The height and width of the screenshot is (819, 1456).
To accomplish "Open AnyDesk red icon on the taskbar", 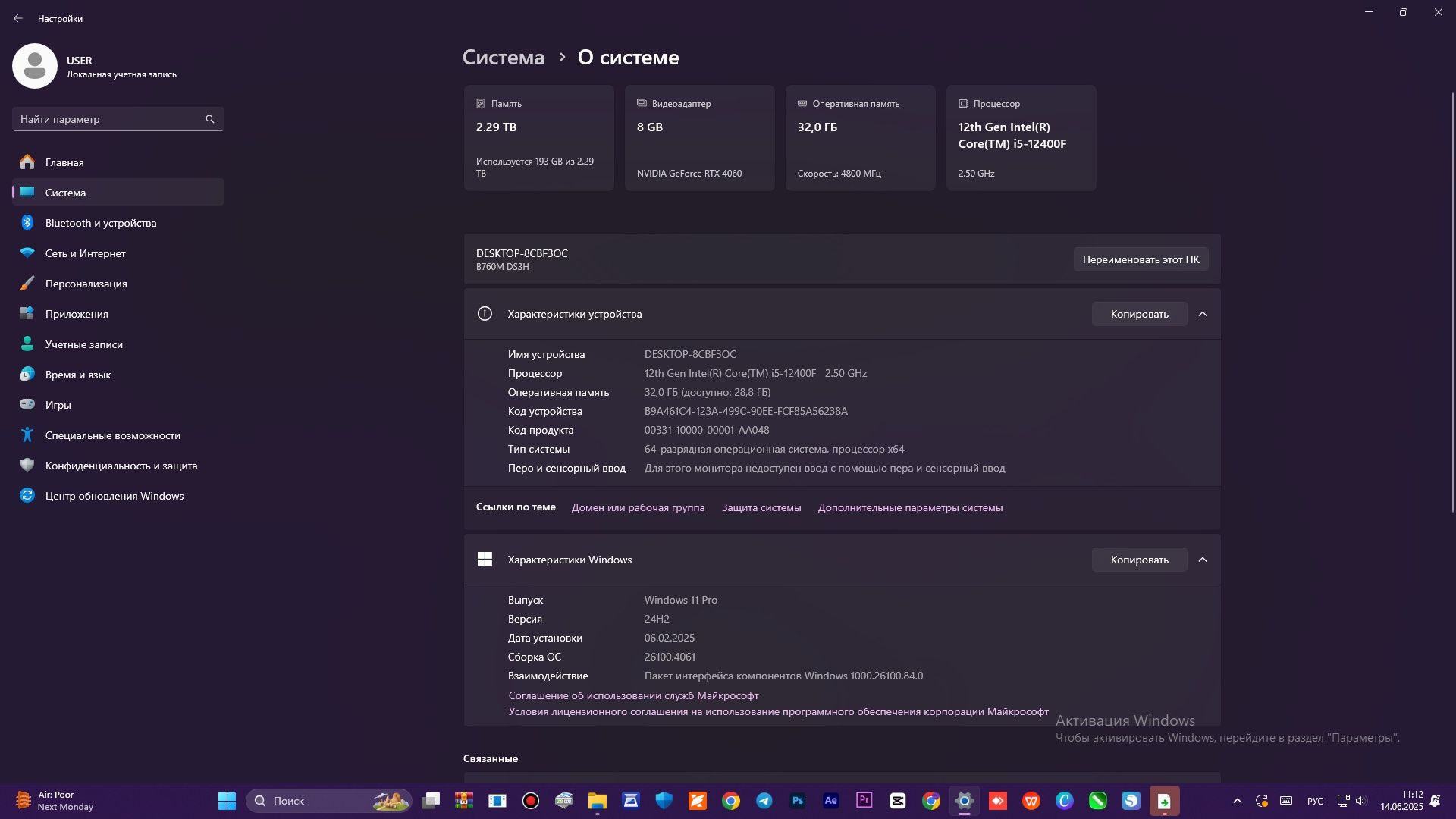I will coord(998,801).
